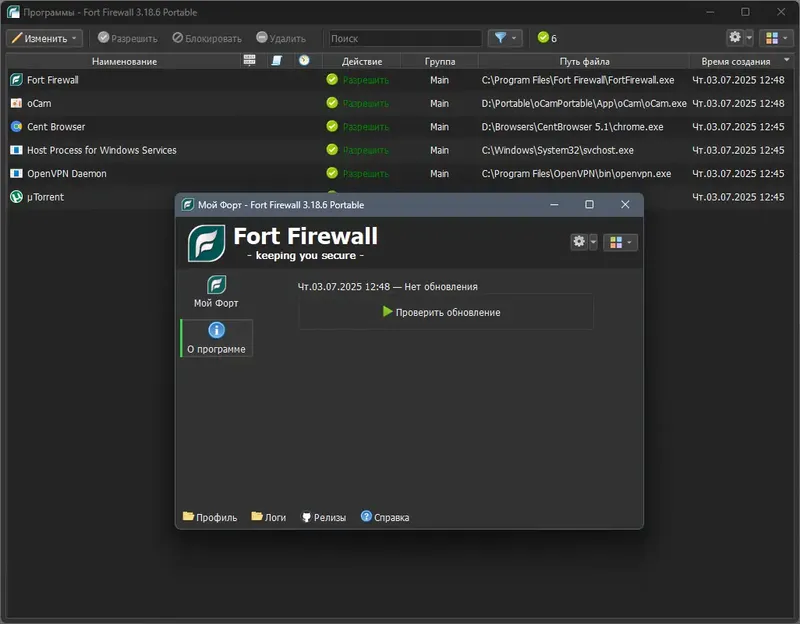
Task: Minimize the Мой Форт dialog
Action: pos(555,205)
